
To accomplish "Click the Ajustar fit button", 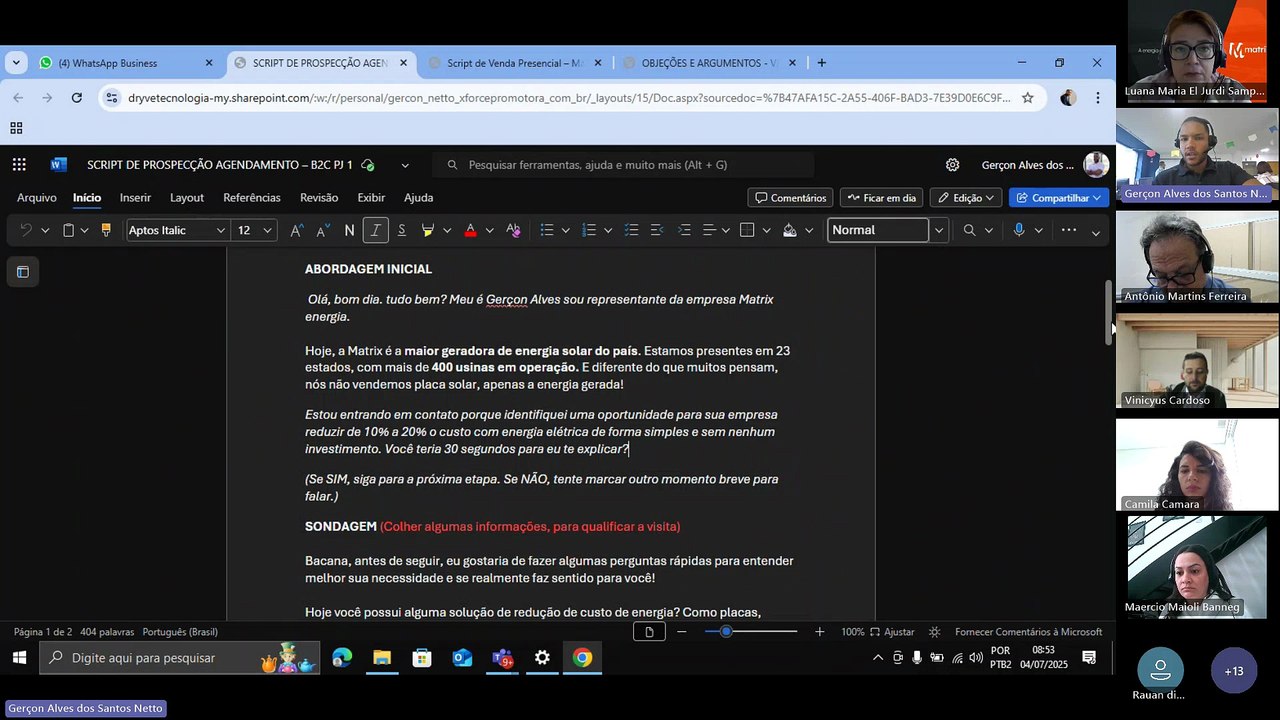I will point(892,632).
